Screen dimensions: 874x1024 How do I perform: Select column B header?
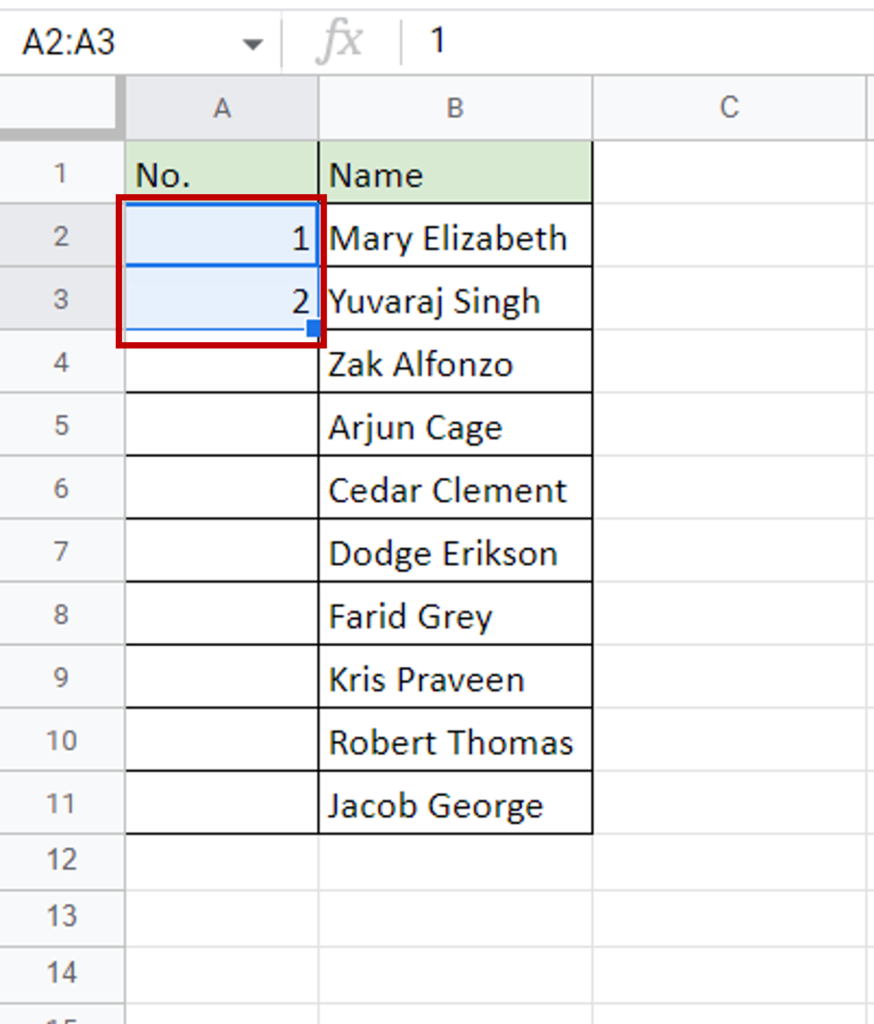coord(455,108)
